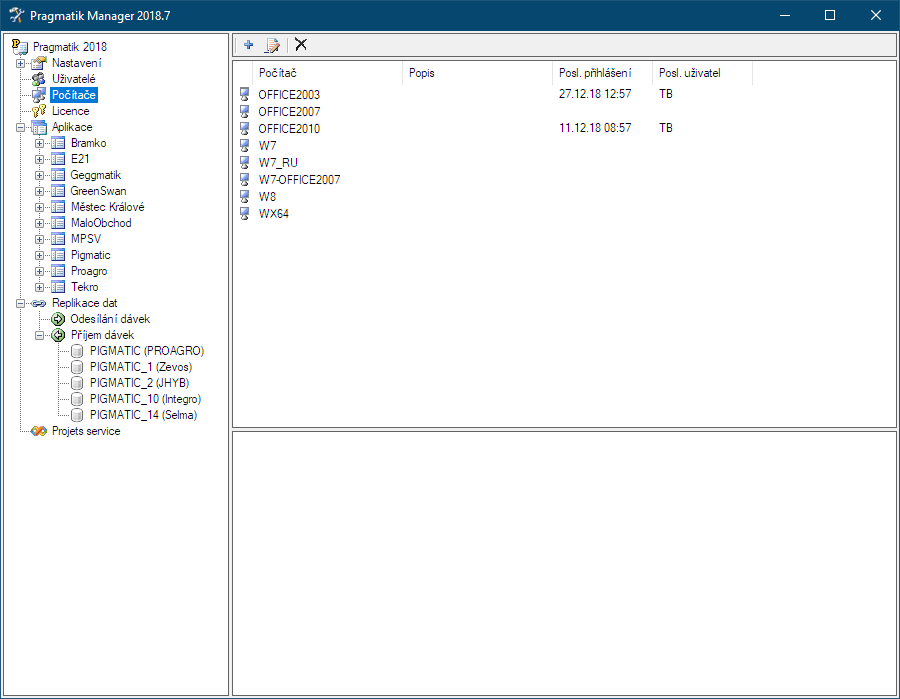
Task: Select Počítače in the tree
Action: click(73, 95)
